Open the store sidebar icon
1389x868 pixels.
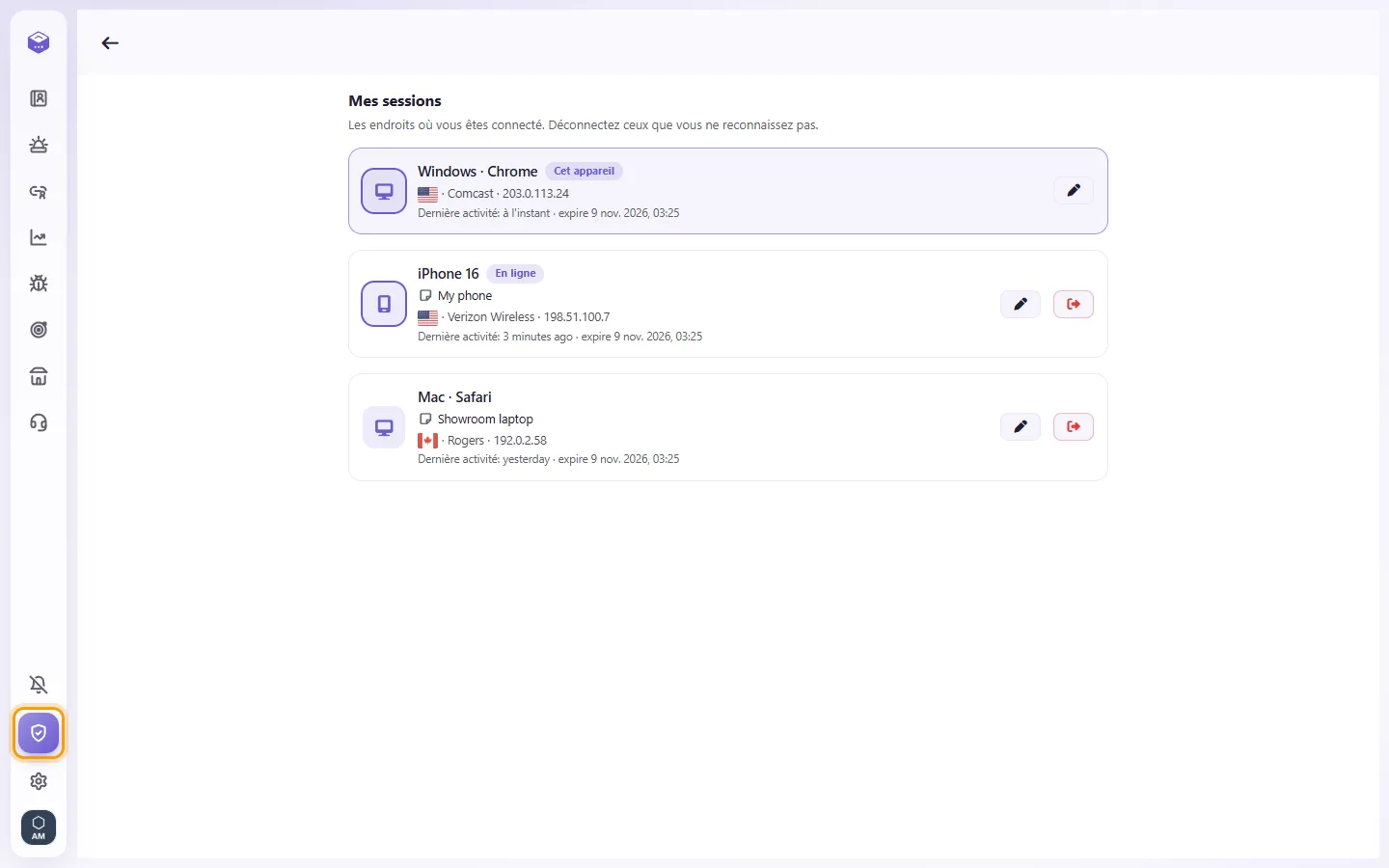(x=39, y=376)
